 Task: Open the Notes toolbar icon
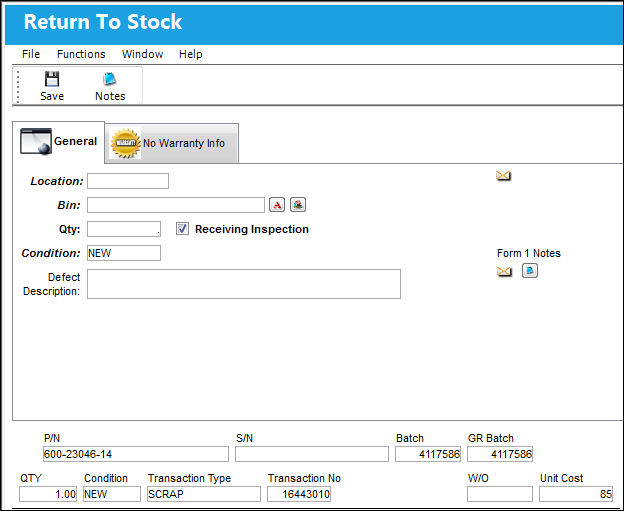click(109, 79)
